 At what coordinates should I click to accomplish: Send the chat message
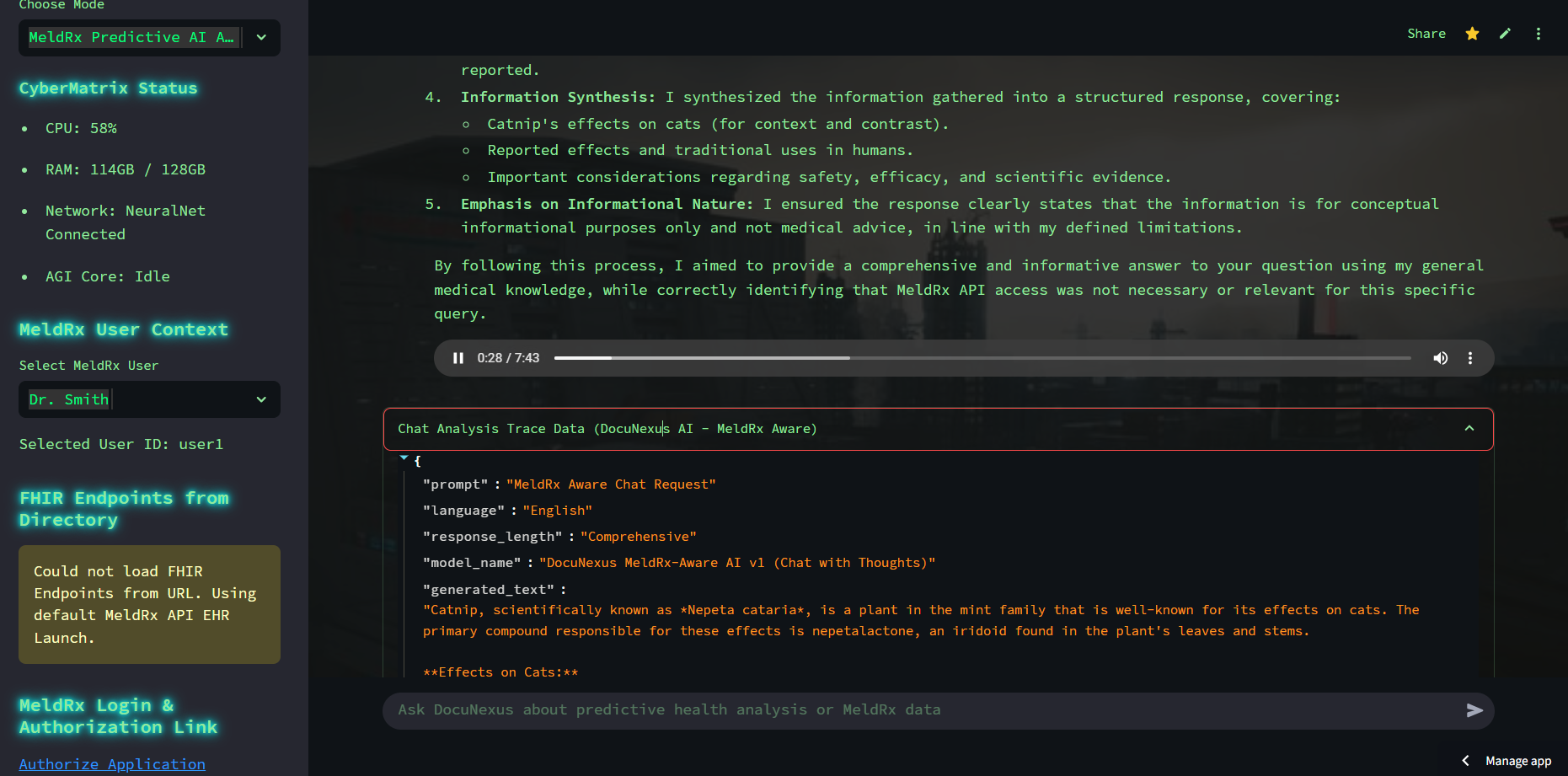(x=1474, y=710)
